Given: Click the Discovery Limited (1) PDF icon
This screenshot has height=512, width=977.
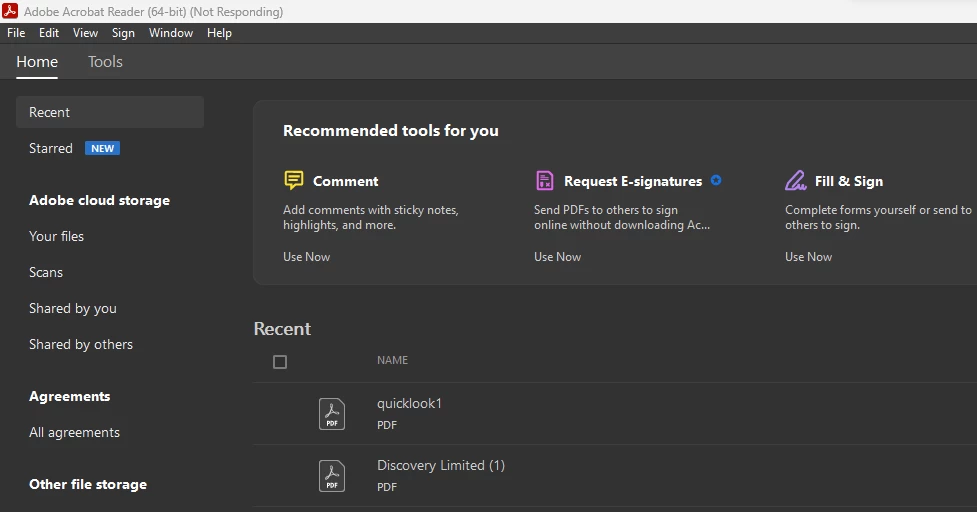Looking at the screenshot, I should 331,476.
